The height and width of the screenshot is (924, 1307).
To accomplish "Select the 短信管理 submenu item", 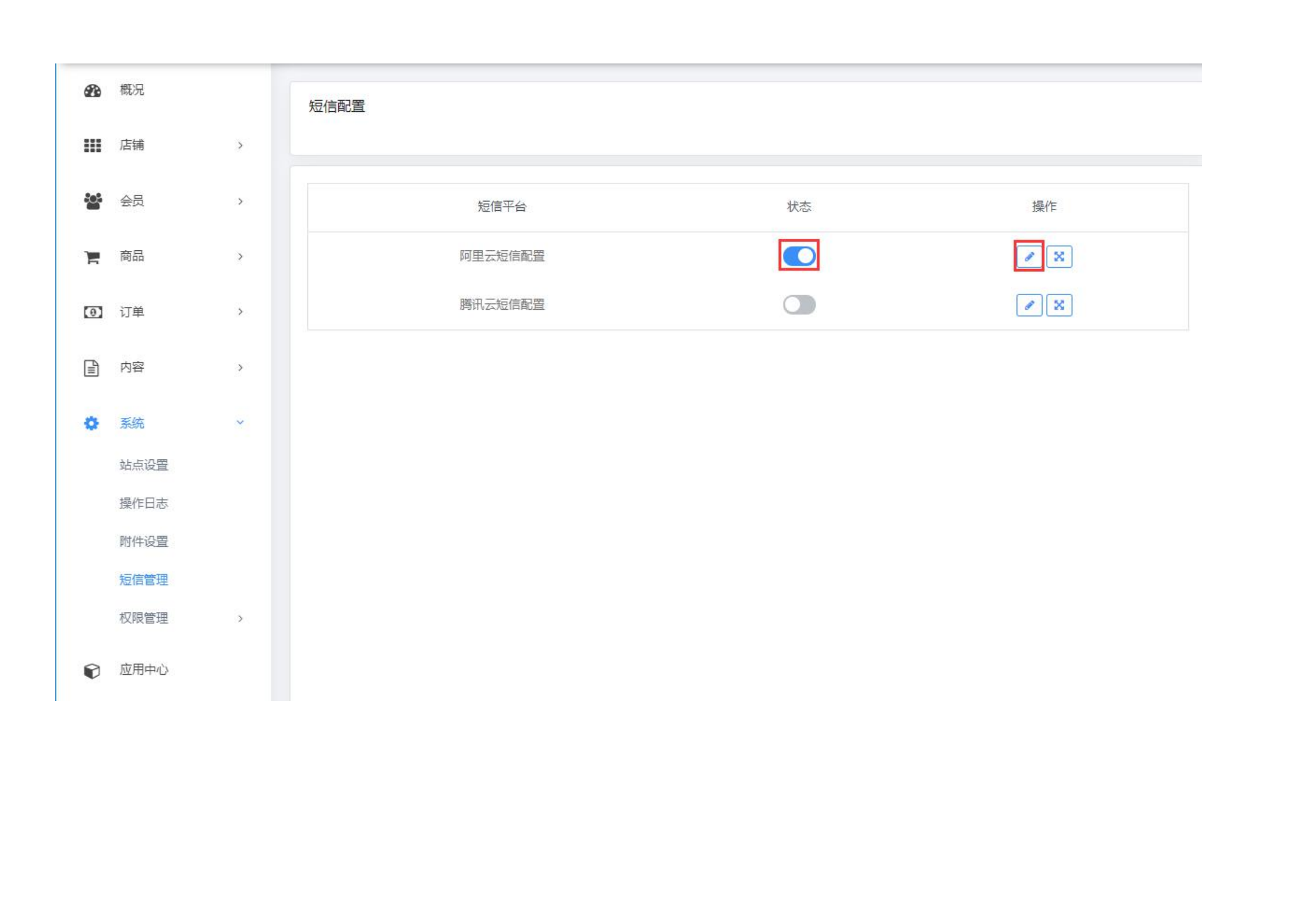I will 144,580.
